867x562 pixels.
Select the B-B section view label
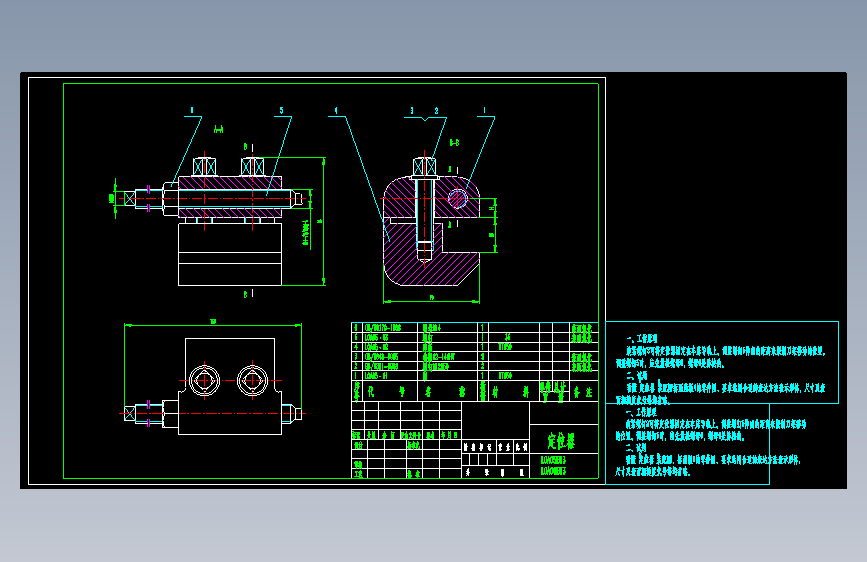click(454, 143)
